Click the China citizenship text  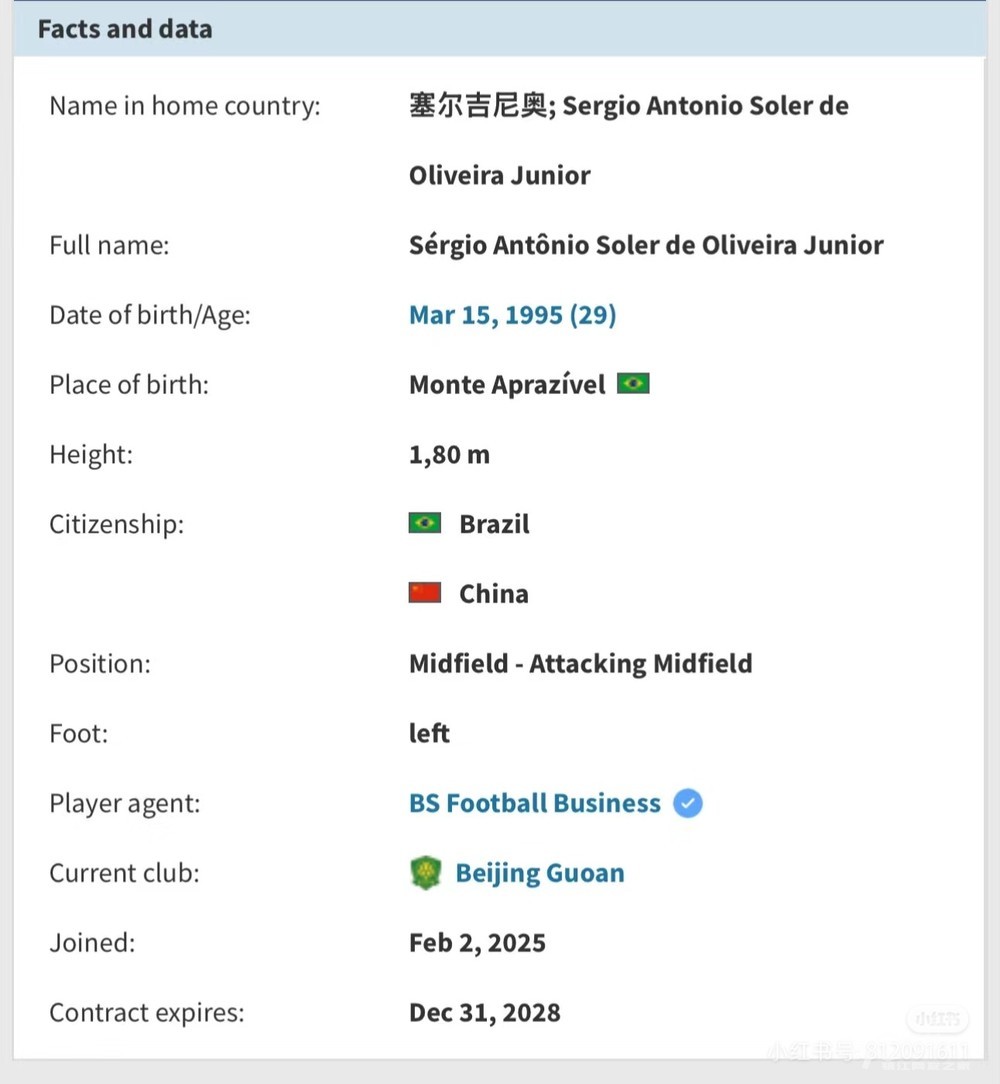point(493,594)
